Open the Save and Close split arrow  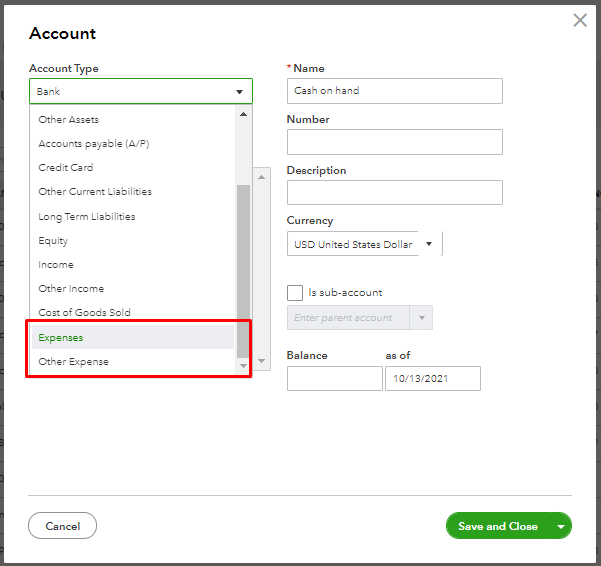point(561,526)
